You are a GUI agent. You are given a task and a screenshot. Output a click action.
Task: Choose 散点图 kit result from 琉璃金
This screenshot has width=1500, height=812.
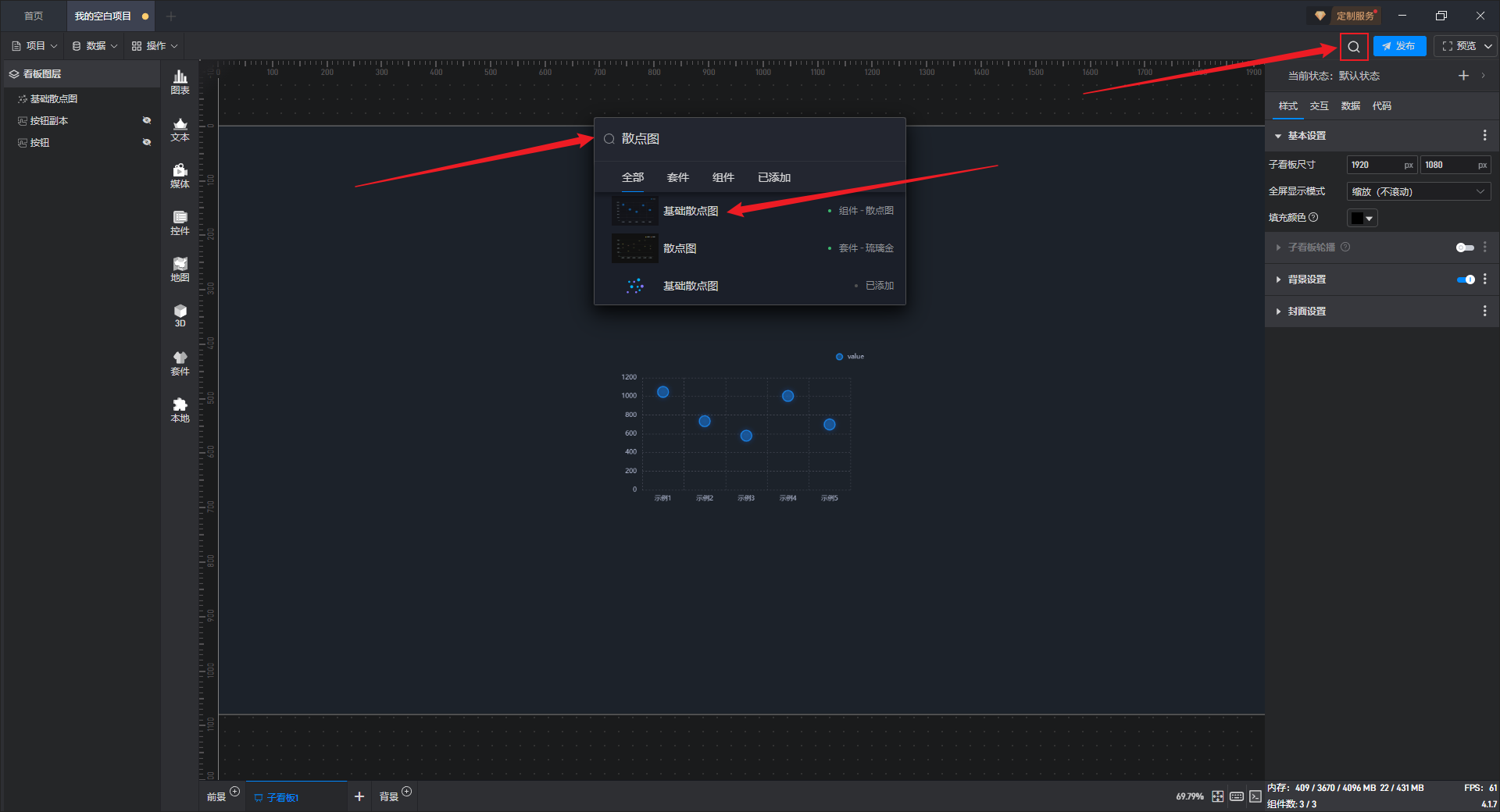pyautogui.click(x=750, y=248)
